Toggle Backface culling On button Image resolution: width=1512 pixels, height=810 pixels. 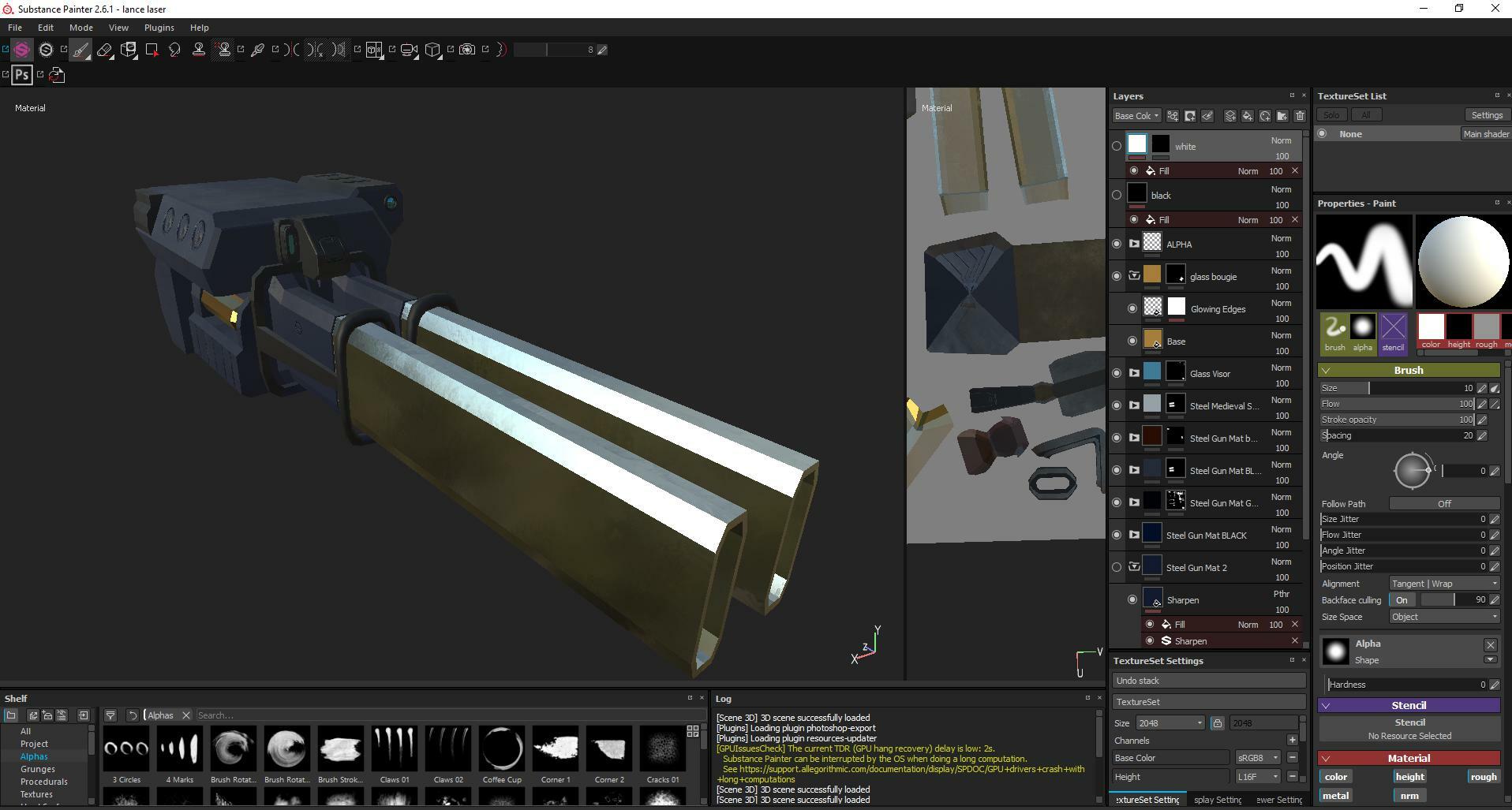(x=1402, y=600)
